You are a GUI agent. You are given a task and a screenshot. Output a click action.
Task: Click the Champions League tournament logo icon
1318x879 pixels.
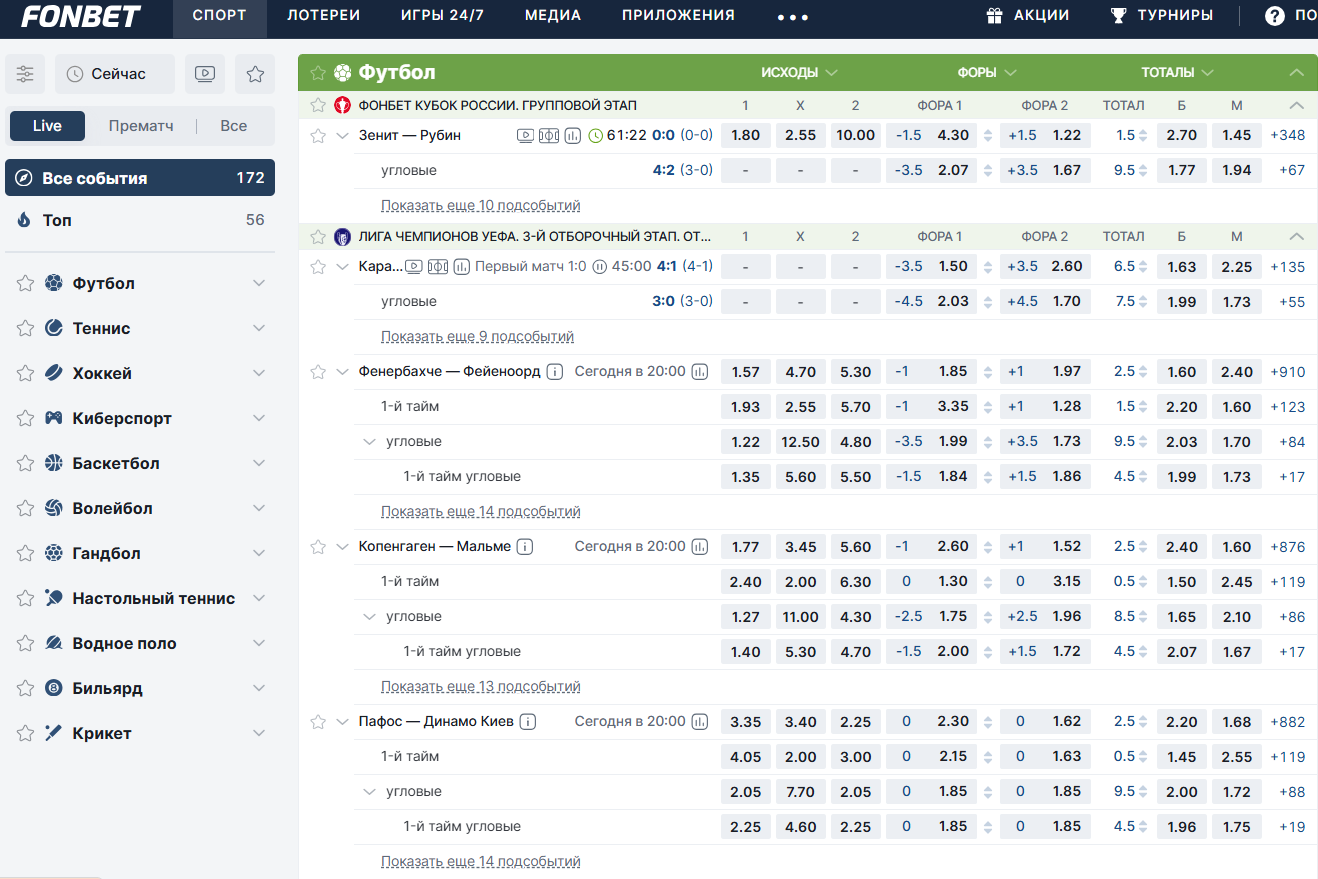[x=343, y=237]
